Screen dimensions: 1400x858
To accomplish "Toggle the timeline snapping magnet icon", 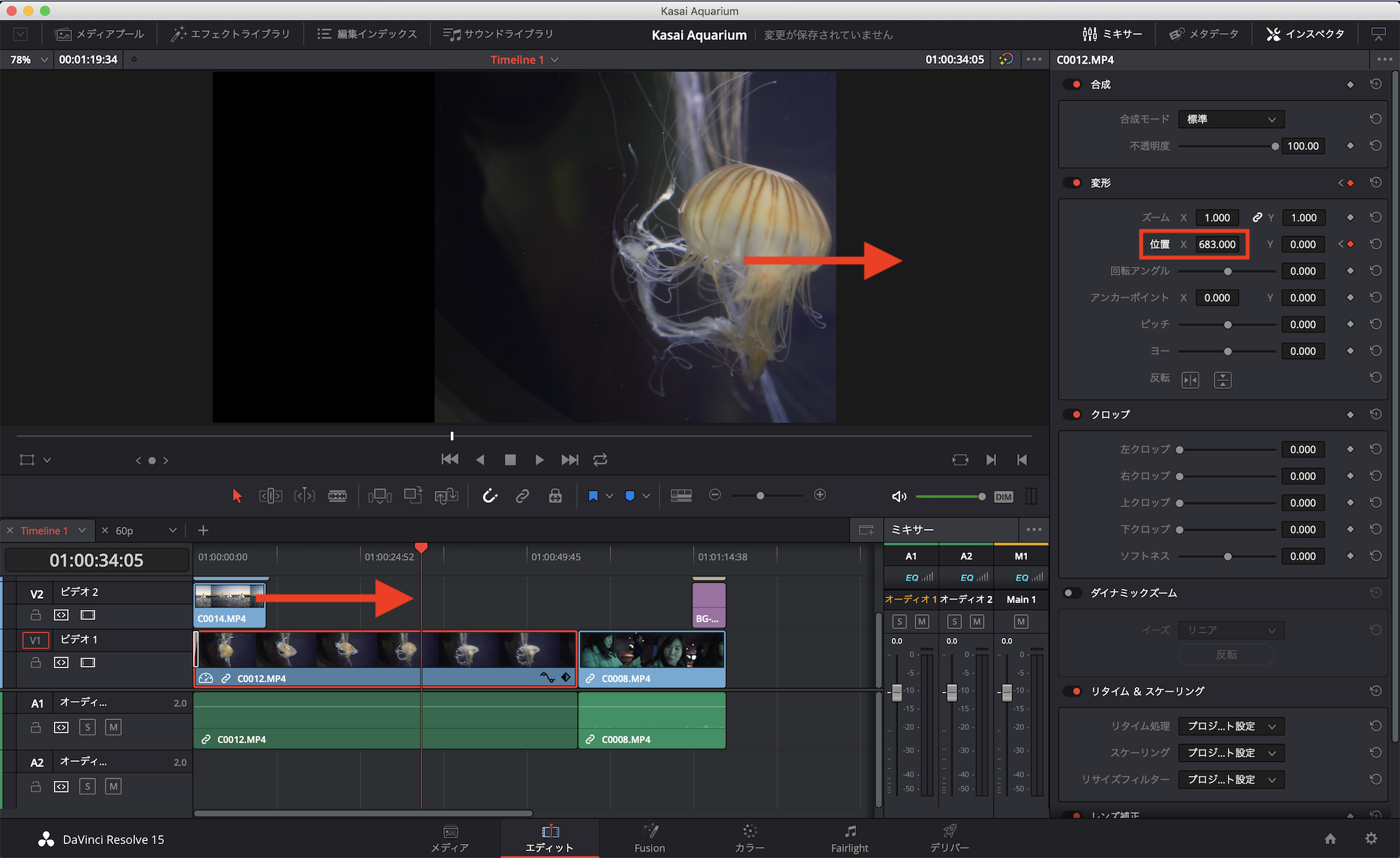I will [x=490, y=496].
